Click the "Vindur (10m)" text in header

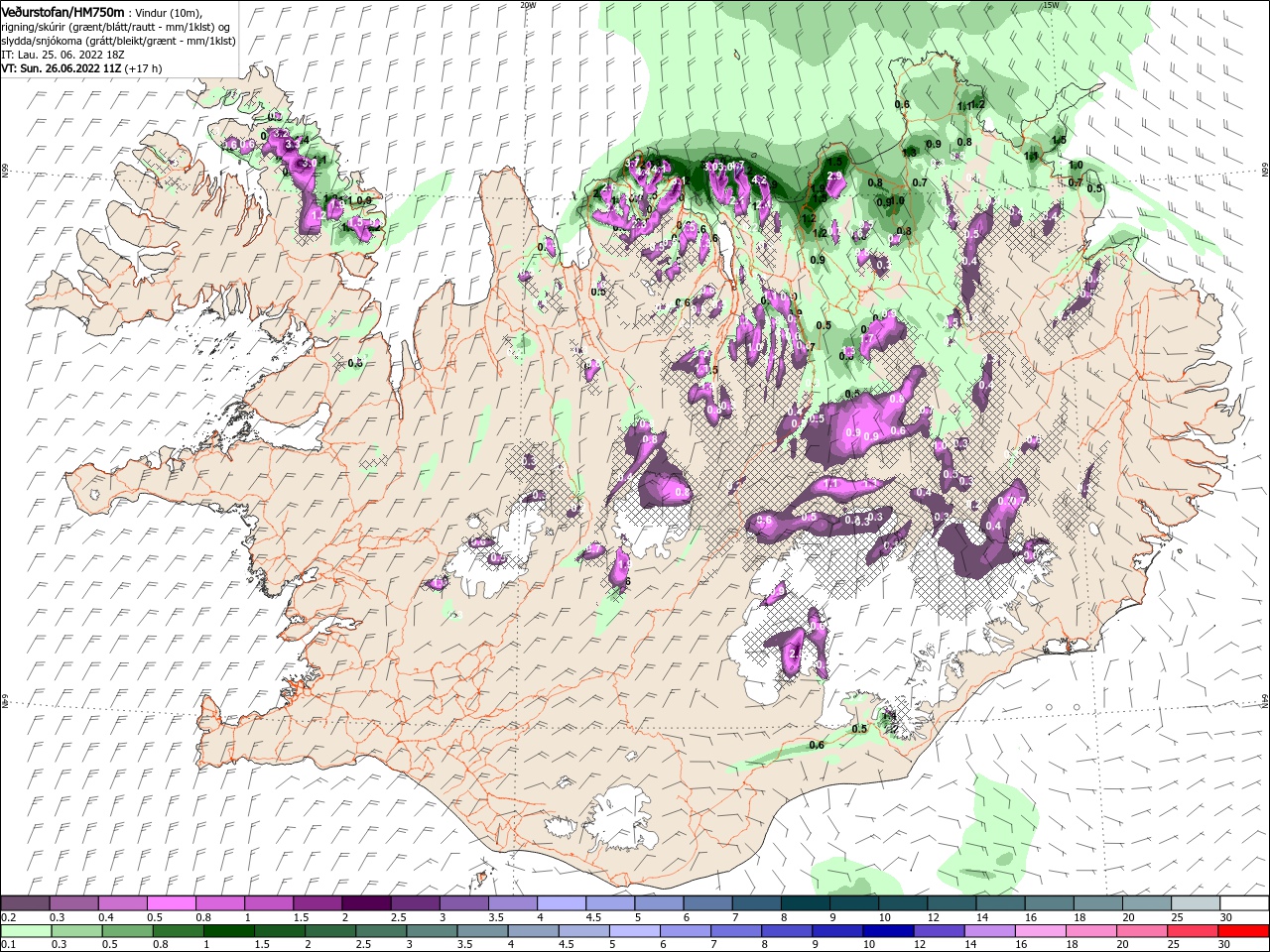point(168,12)
